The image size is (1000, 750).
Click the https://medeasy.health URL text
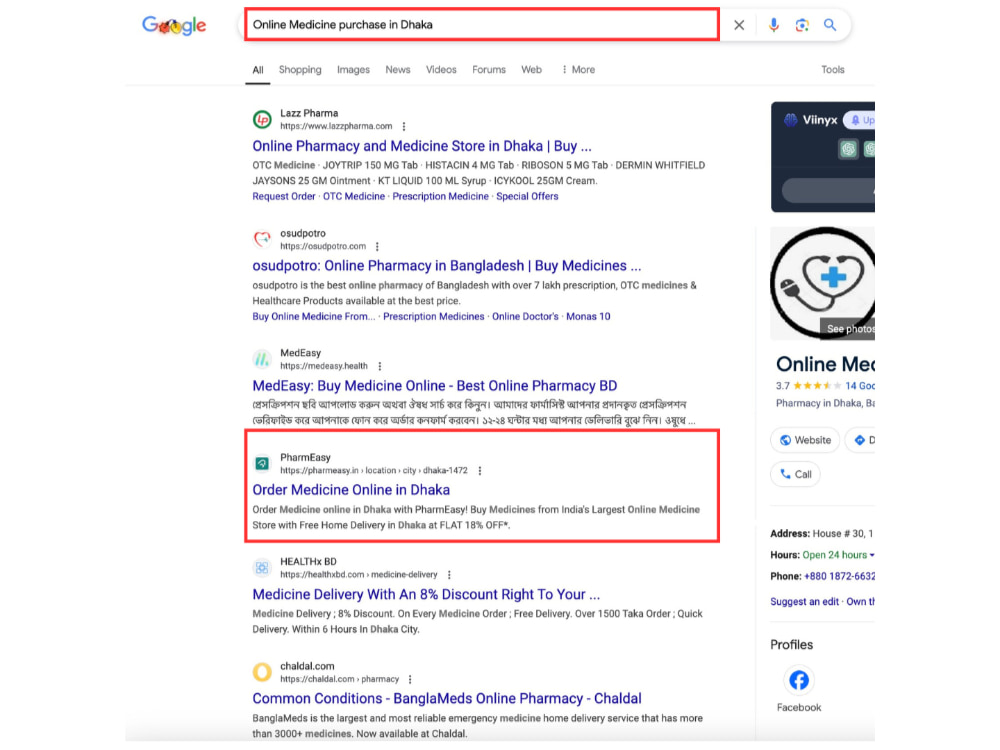(x=324, y=366)
